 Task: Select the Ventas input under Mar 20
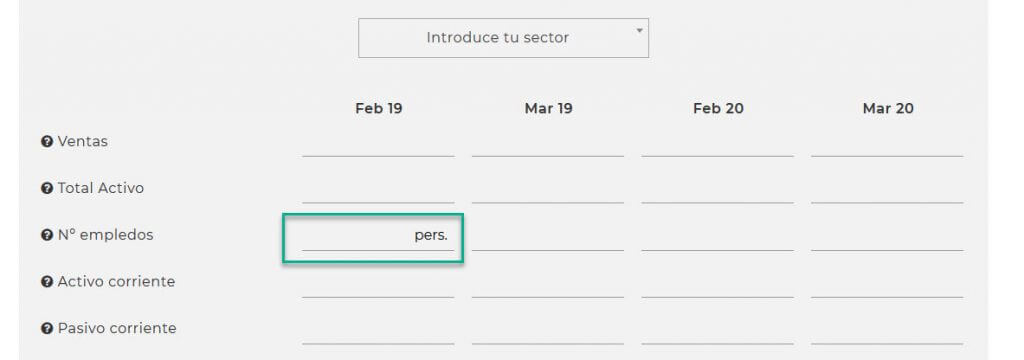point(888,142)
